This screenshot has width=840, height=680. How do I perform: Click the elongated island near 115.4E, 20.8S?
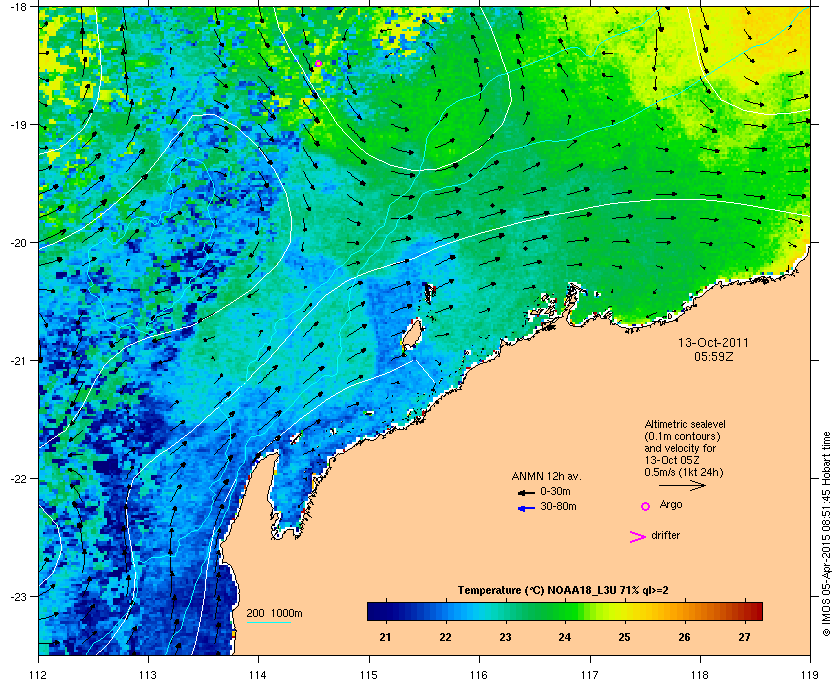click(x=412, y=334)
